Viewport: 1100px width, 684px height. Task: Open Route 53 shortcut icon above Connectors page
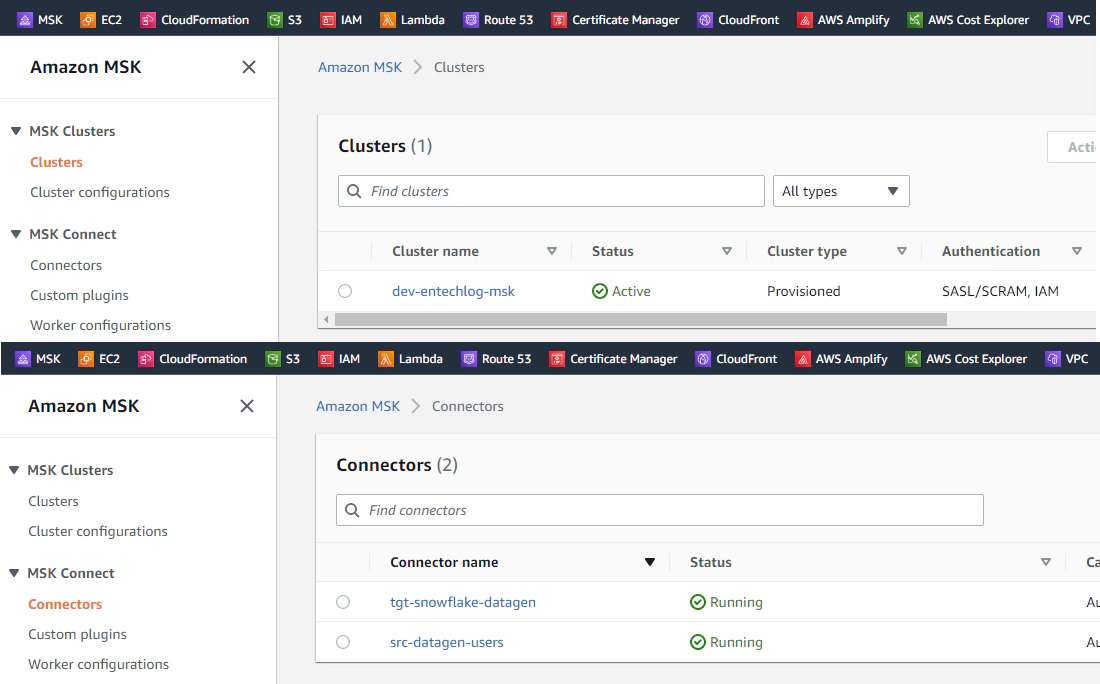469,358
